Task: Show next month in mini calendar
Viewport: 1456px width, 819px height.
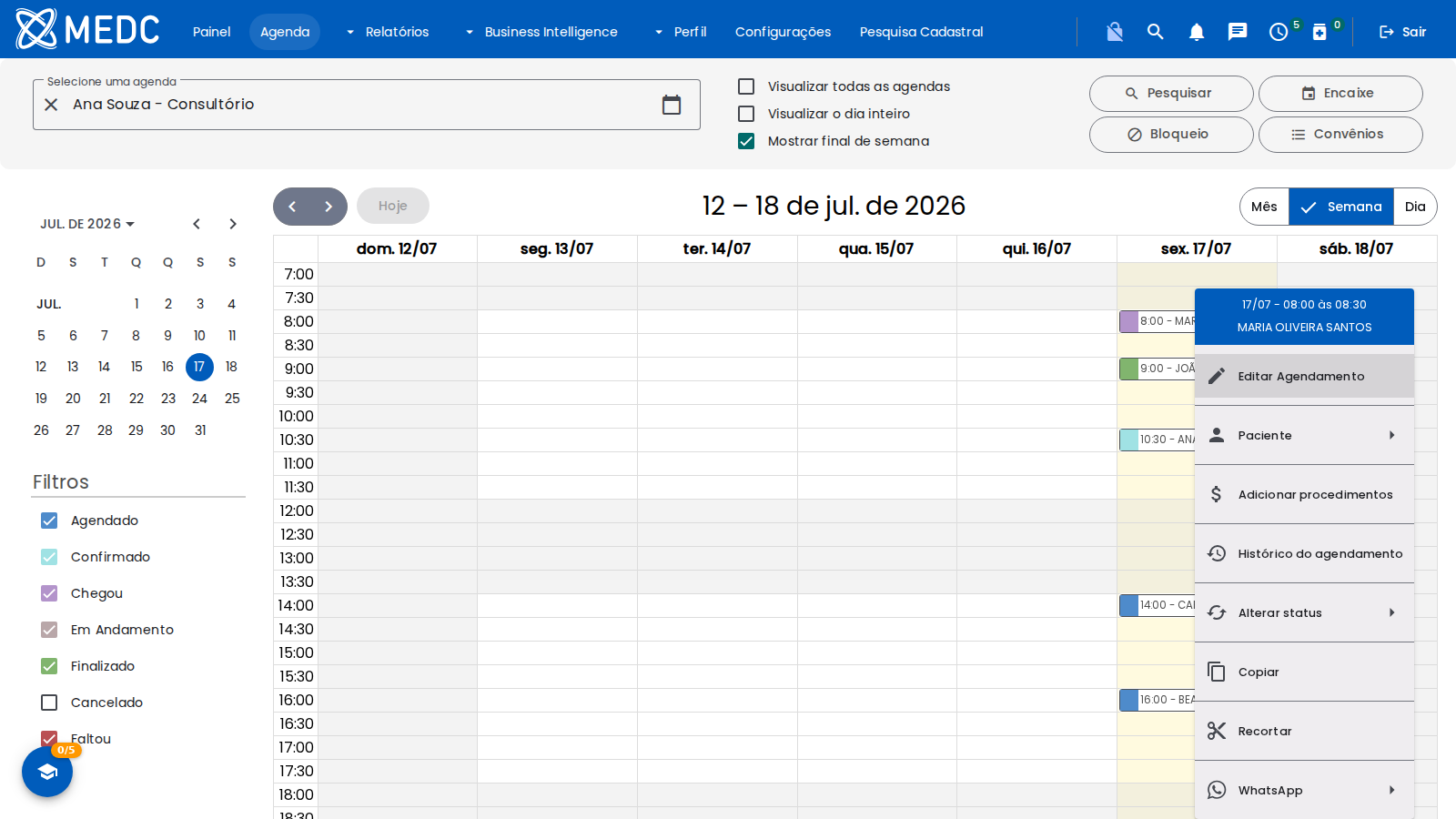Action: (233, 224)
